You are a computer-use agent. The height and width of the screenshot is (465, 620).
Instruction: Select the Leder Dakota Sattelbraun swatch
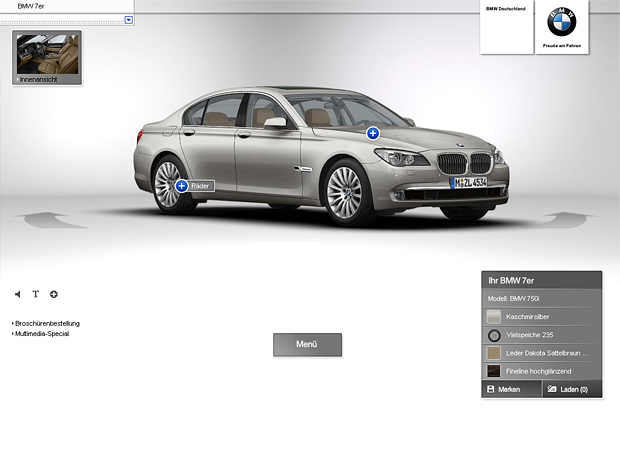pyautogui.click(x=493, y=353)
